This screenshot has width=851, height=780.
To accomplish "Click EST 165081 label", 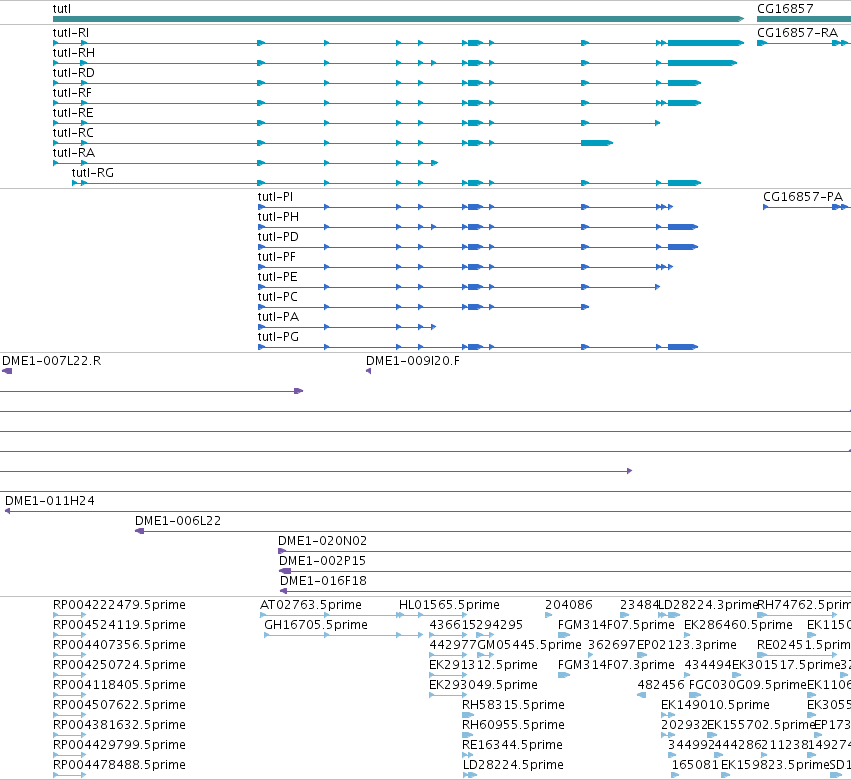I will [x=695, y=765].
